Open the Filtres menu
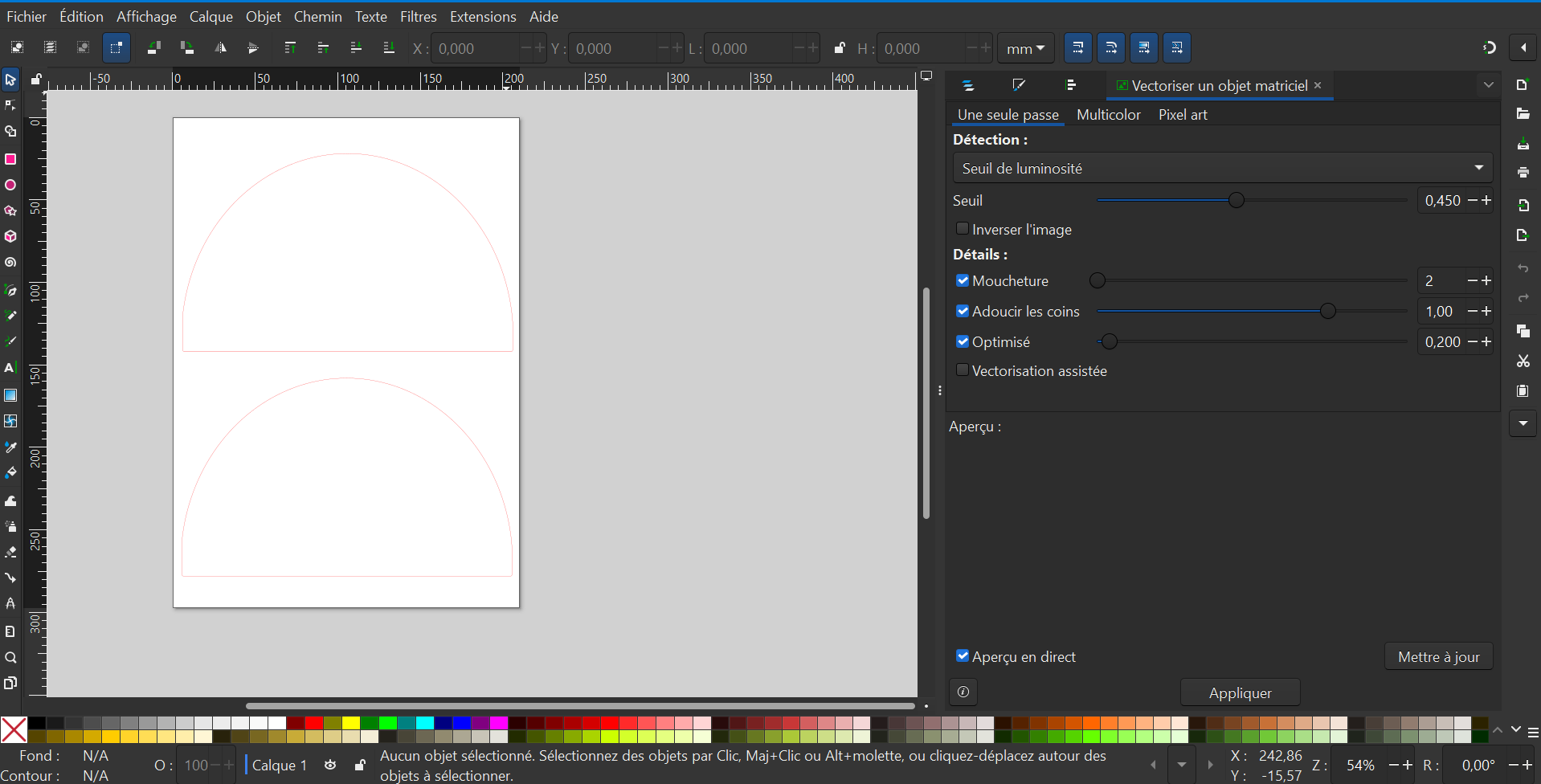1541x784 pixels. 418,17
